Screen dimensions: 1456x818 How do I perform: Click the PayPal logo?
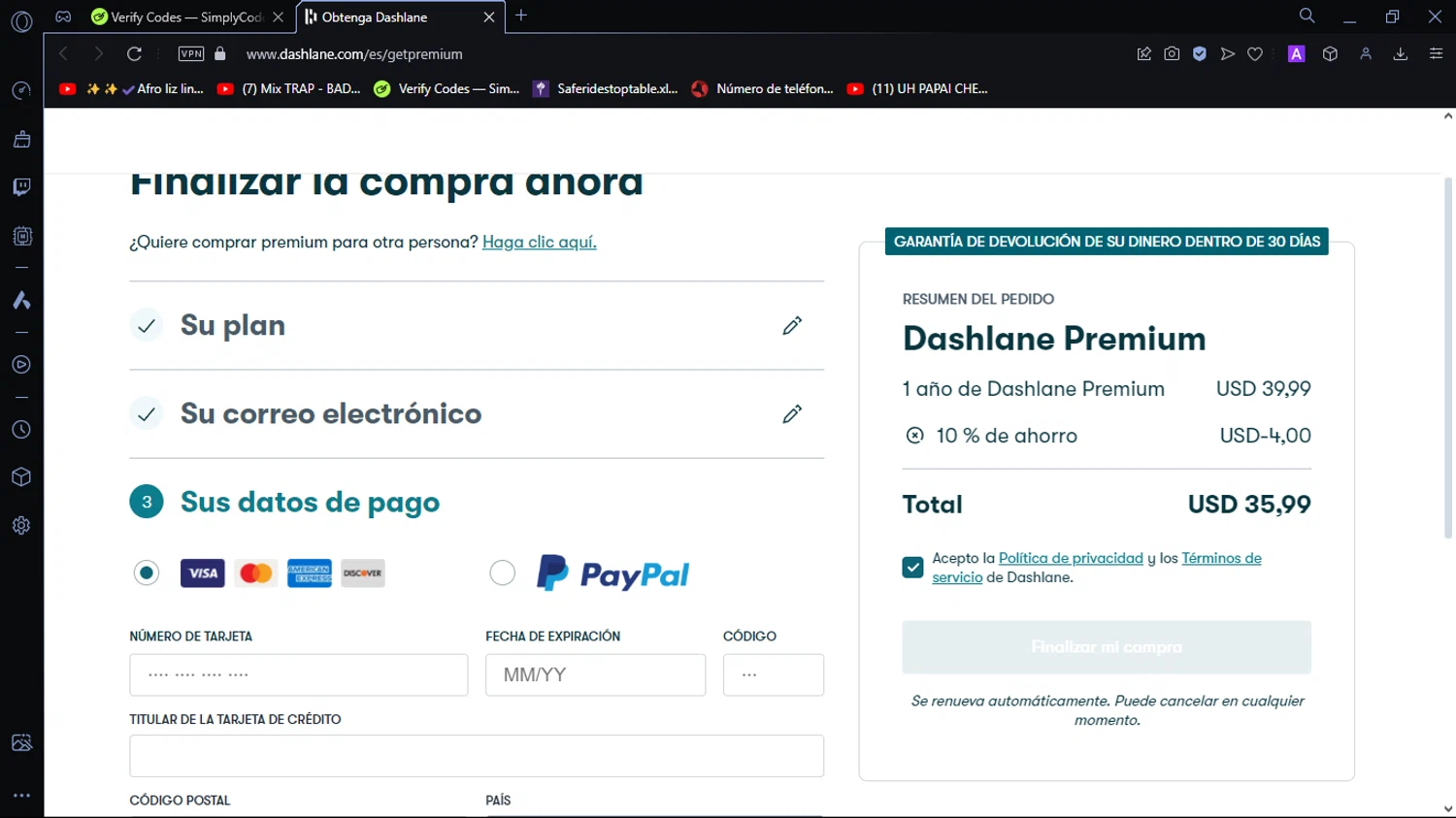coord(612,573)
